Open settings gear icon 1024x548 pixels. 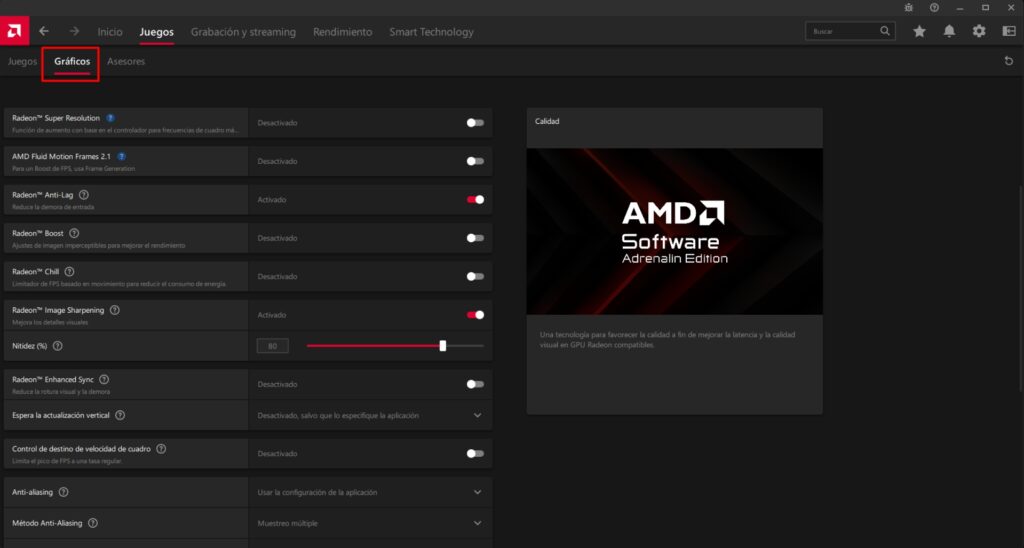[978, 31]
